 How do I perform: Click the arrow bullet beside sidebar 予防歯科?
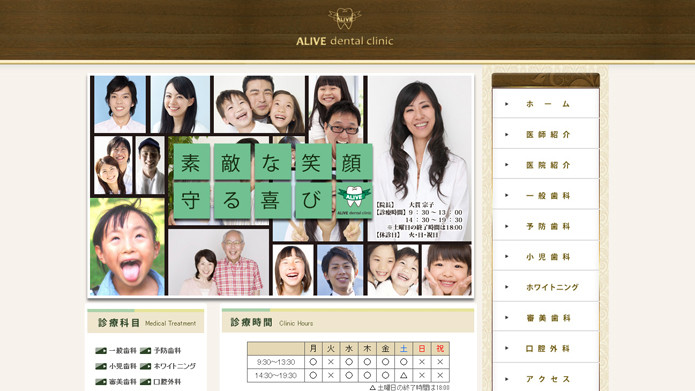point(507,226)
